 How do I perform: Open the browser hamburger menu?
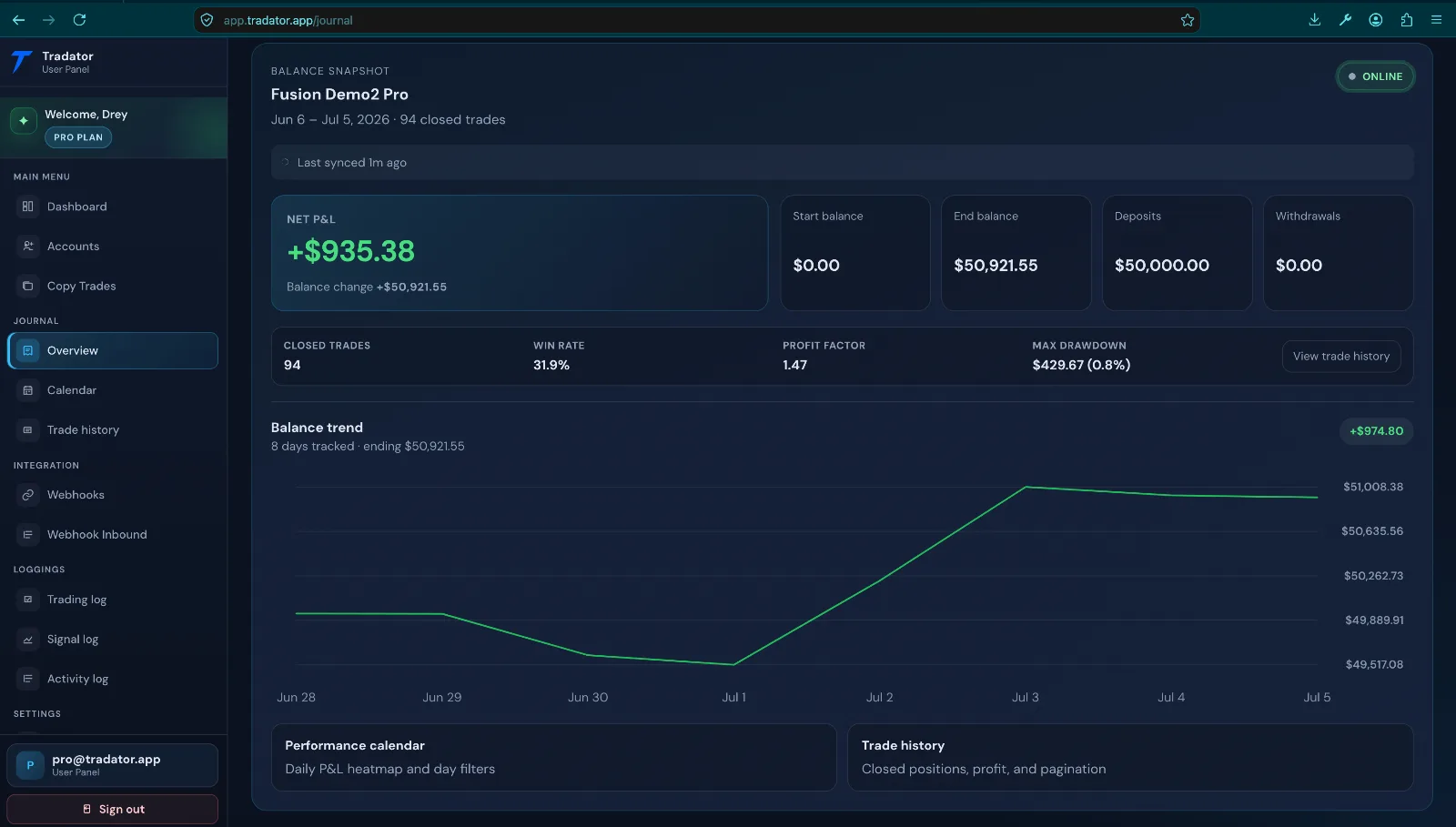pos(1437,20)
